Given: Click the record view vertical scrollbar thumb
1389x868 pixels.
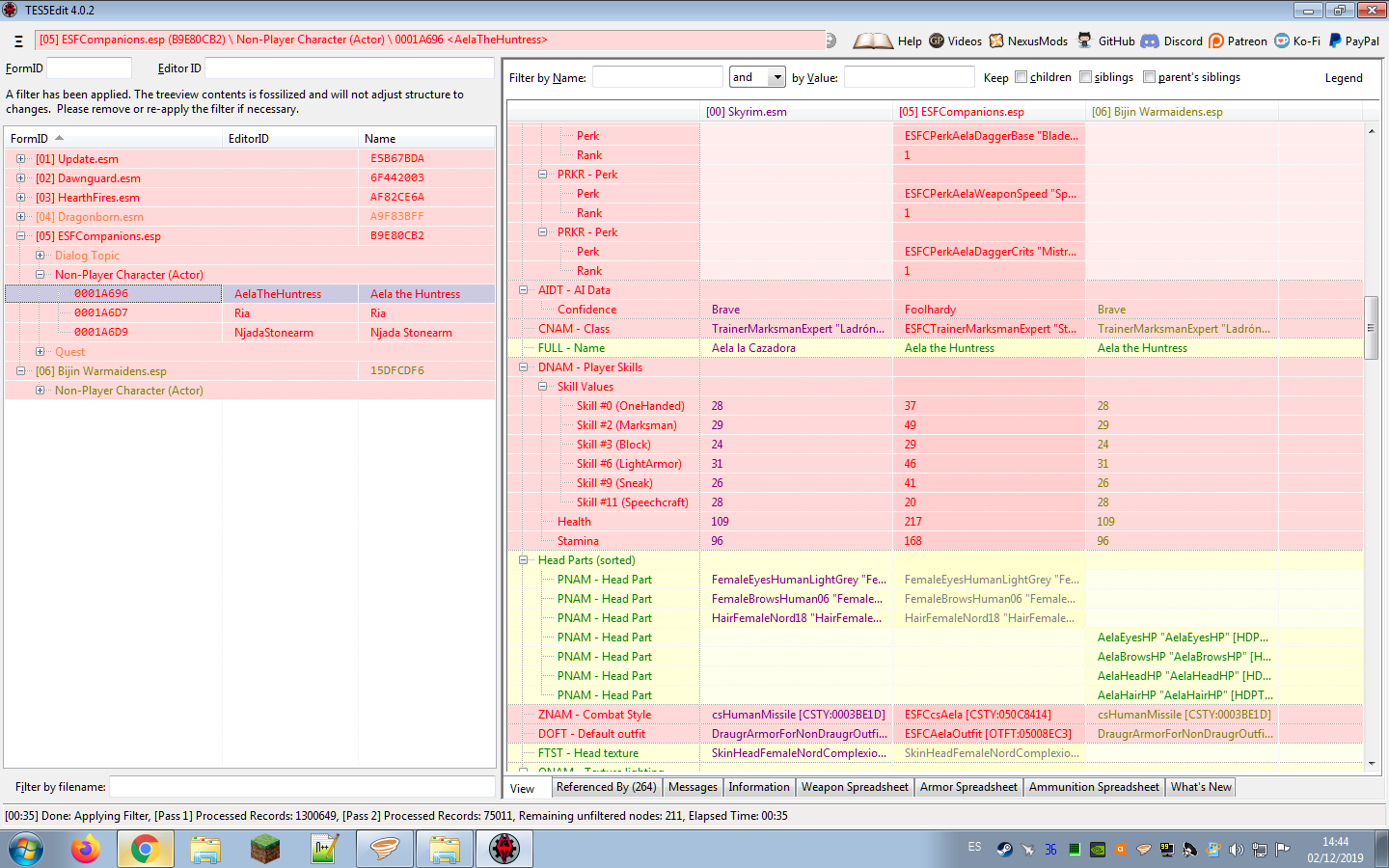Looking at the screenshot, I should click(x=1372, y=328).
